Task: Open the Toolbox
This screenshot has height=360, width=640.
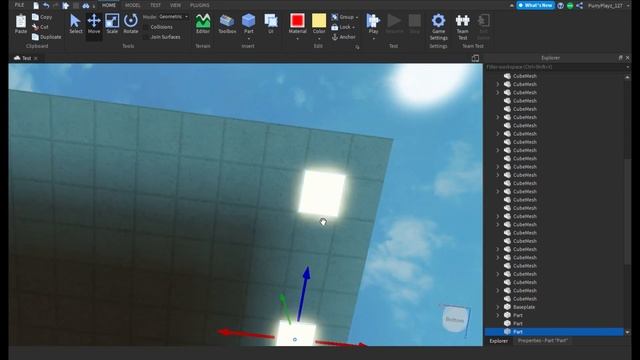Action: tap(227, 24)
